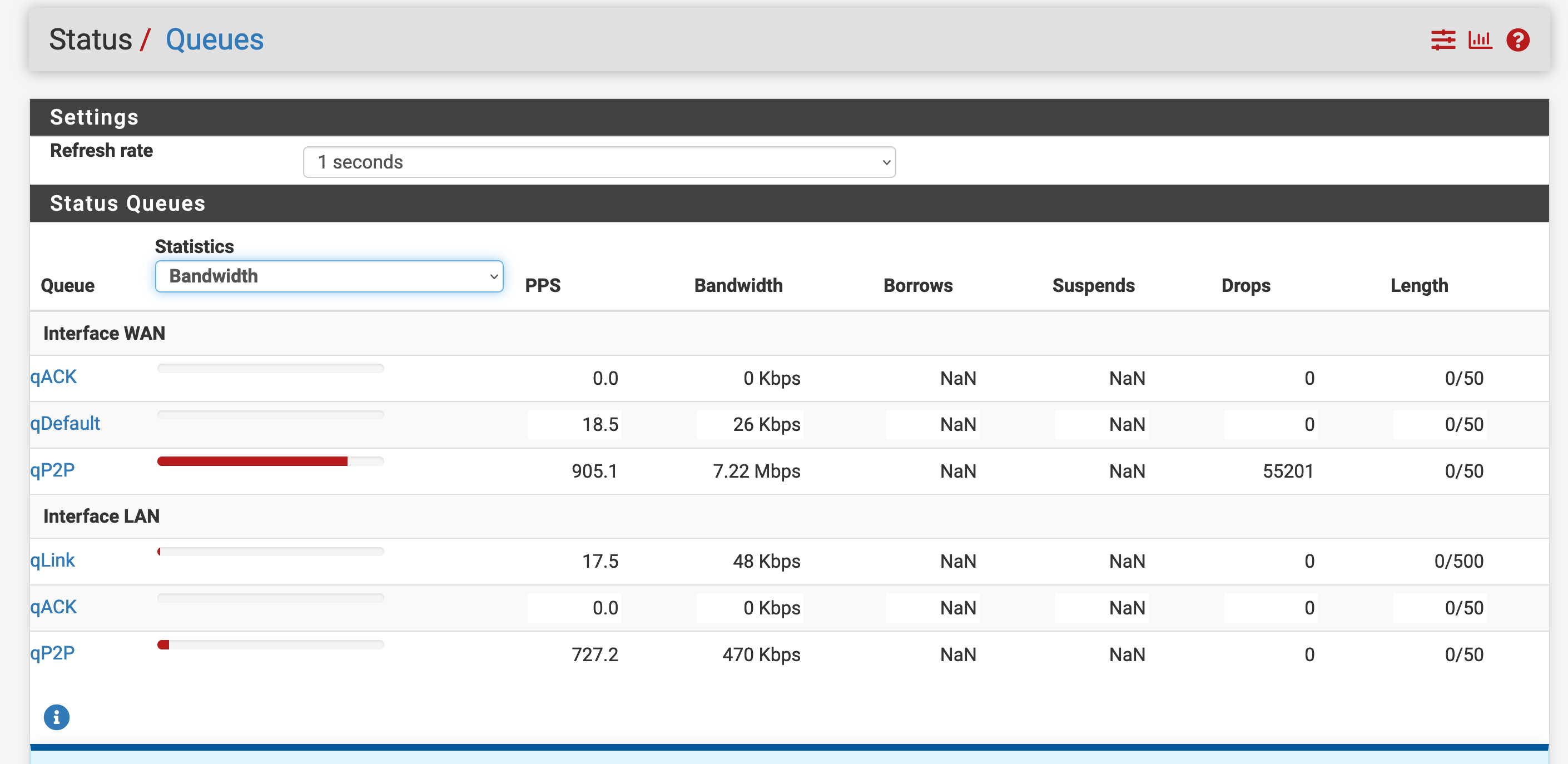The width and height of the screenshot is (1568, 764).
Task: Open the LAN qLink queue link
Action: pyautogui.click(x=52, y=560)
